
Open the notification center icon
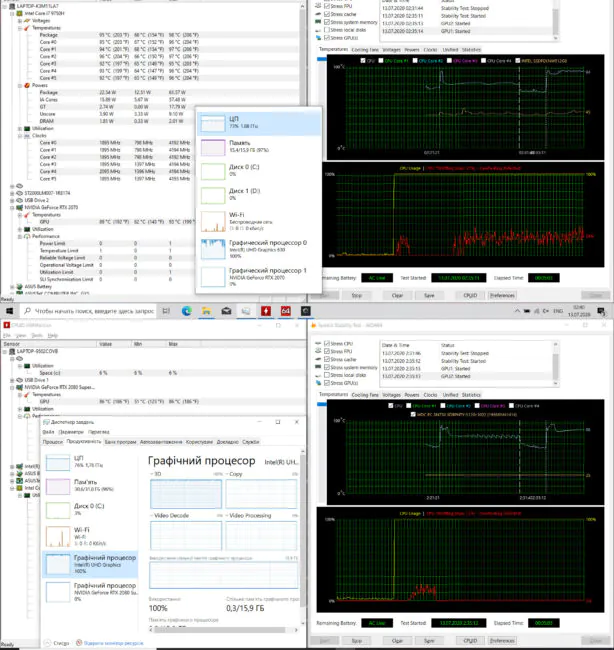click(x=601, y=311)
